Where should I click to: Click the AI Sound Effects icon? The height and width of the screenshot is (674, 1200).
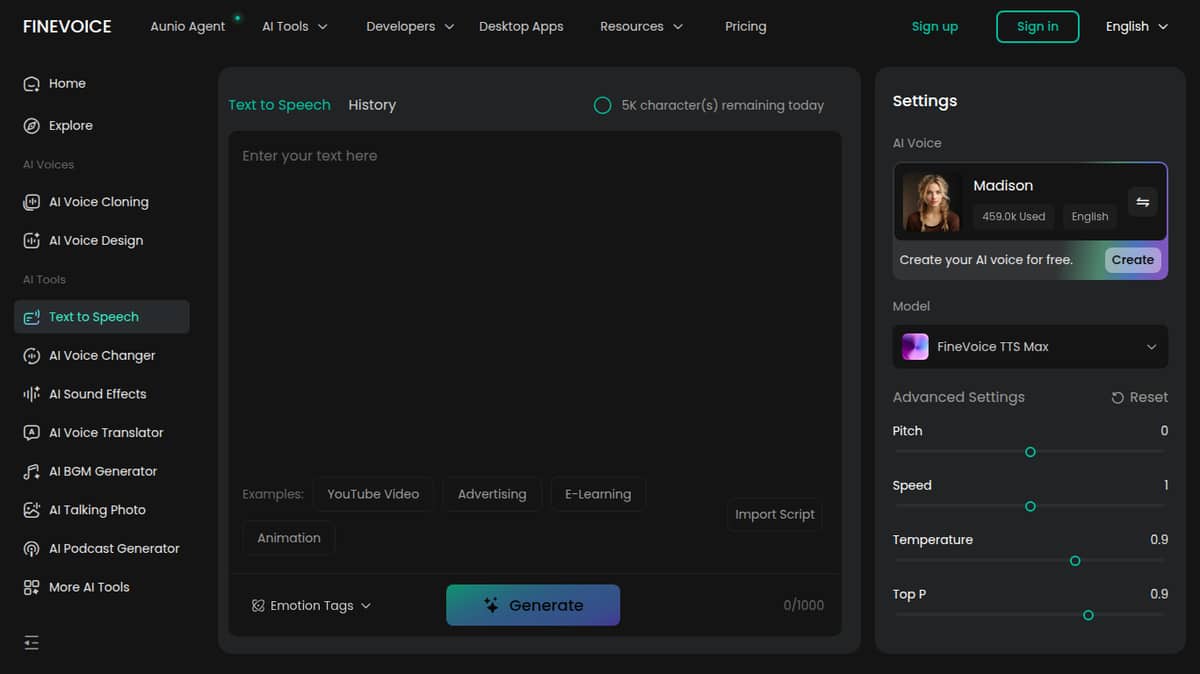pyautogui.click(x=31, y=394)
